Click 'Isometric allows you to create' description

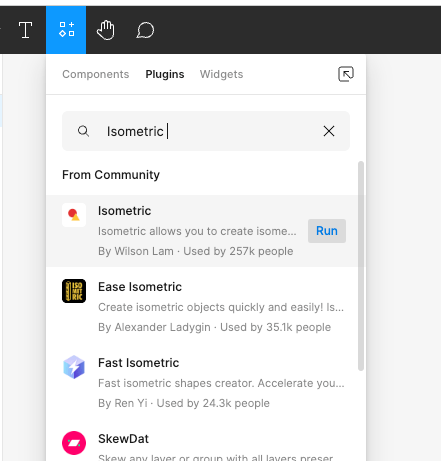point(197,231)
